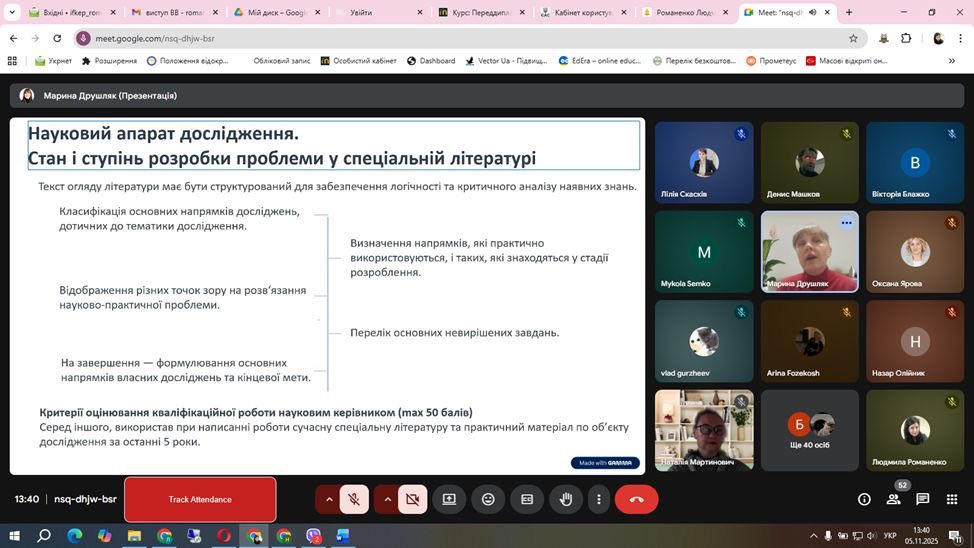
Task: Switch to the 'Увійти' tab
Action: (379, 12)
